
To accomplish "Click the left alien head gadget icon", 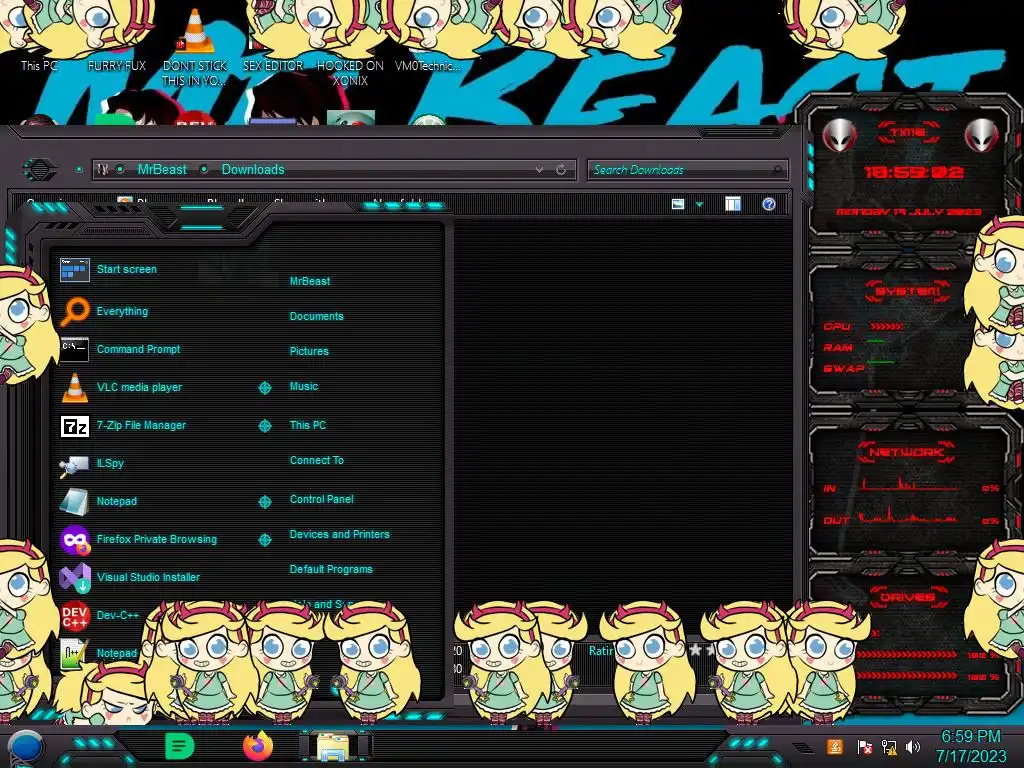I will pos(839,135).
